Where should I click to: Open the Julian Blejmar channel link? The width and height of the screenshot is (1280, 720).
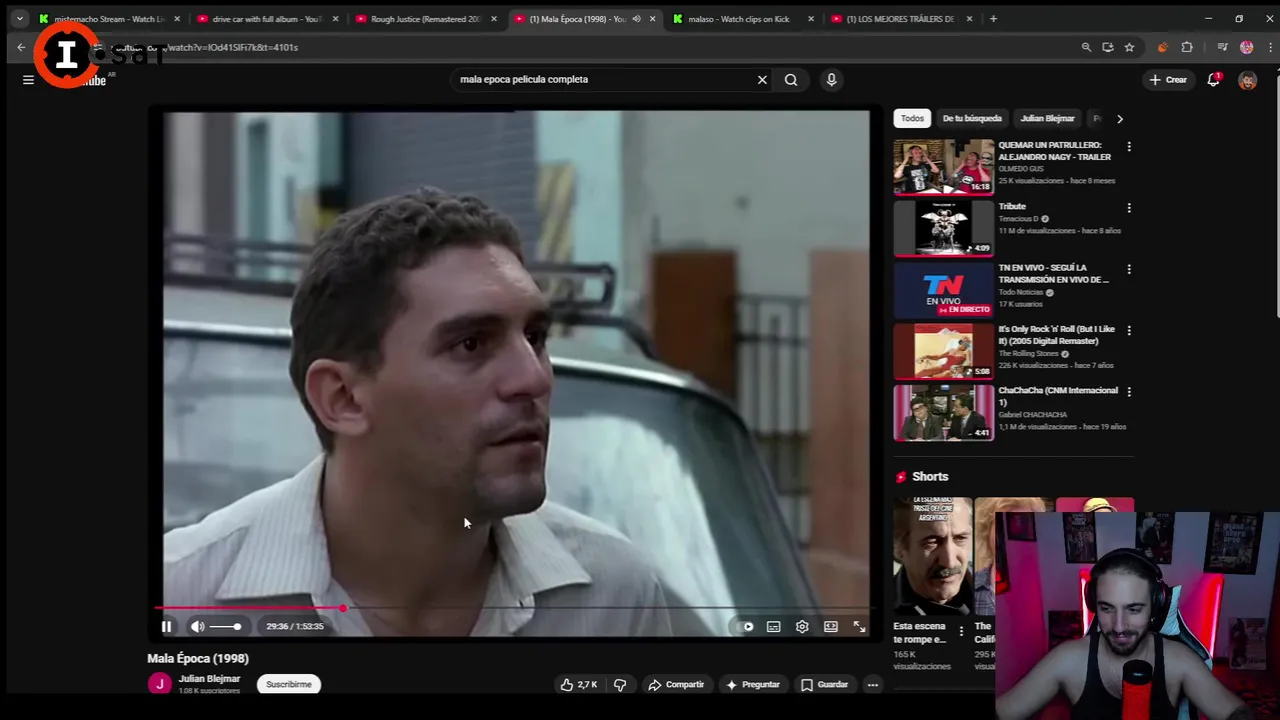click(209, 679)
